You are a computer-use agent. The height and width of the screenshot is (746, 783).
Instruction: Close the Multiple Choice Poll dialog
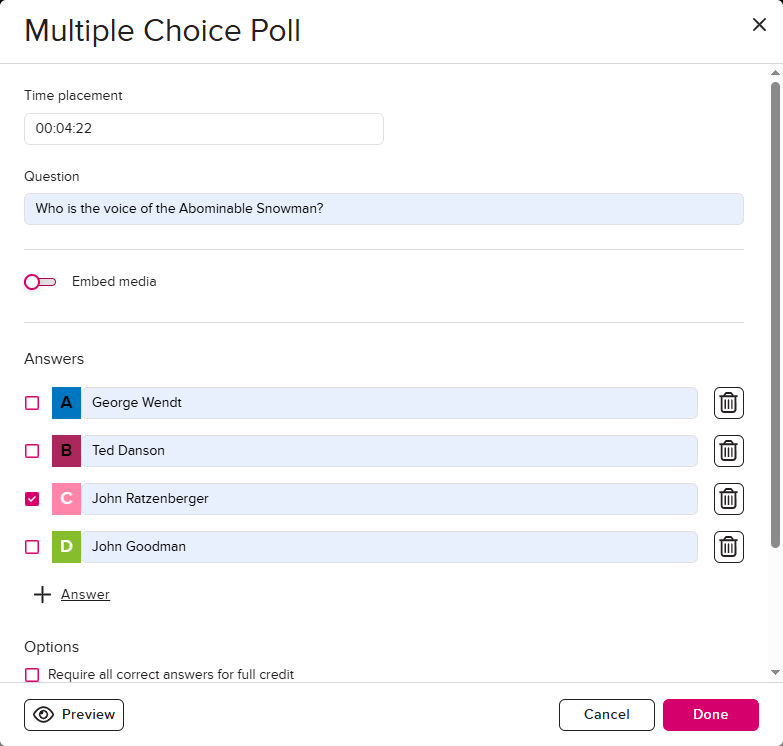click(x=759, y=24)
